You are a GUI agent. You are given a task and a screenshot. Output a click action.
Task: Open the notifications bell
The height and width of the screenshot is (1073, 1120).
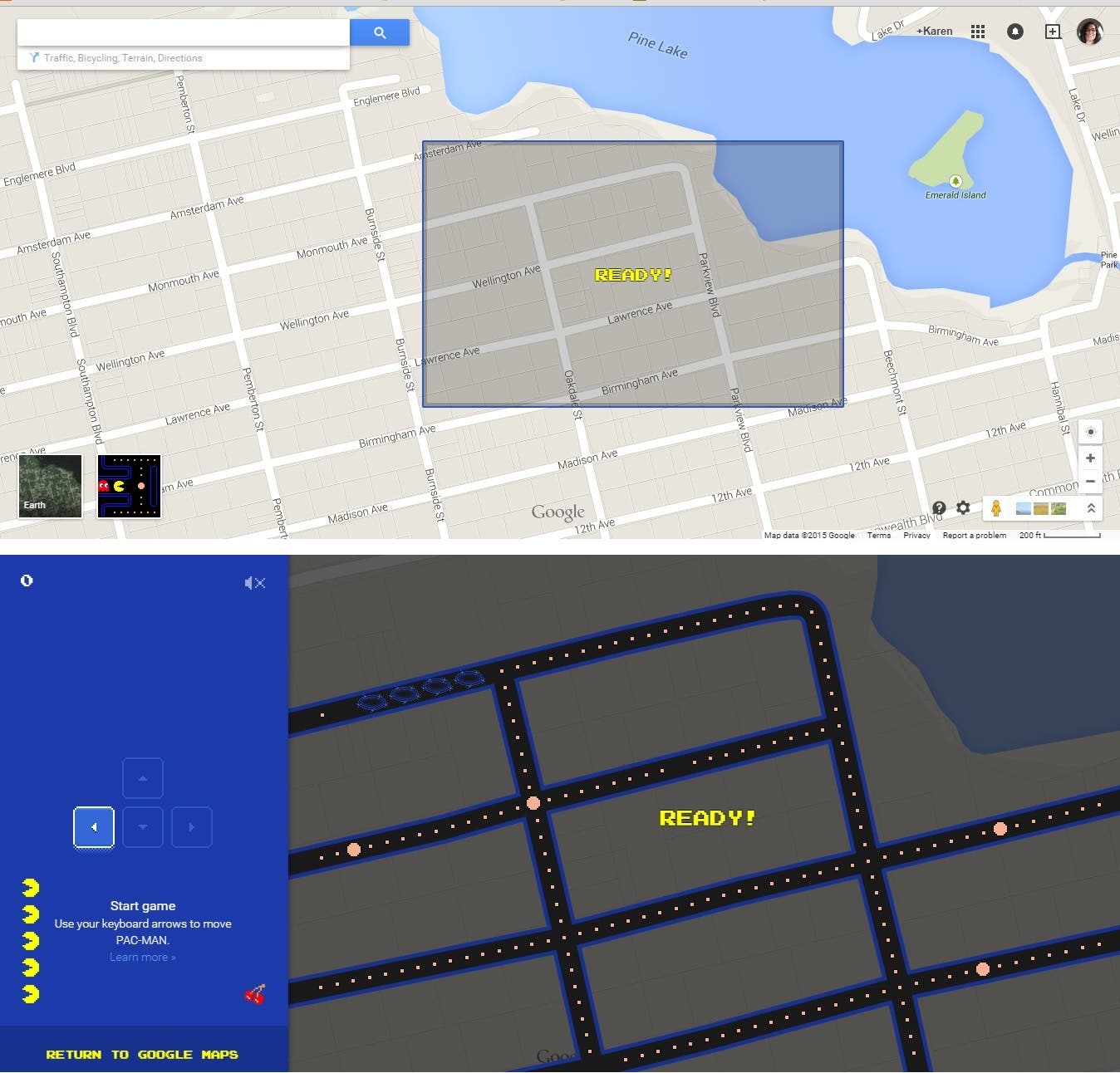[x=1014, y=32]
